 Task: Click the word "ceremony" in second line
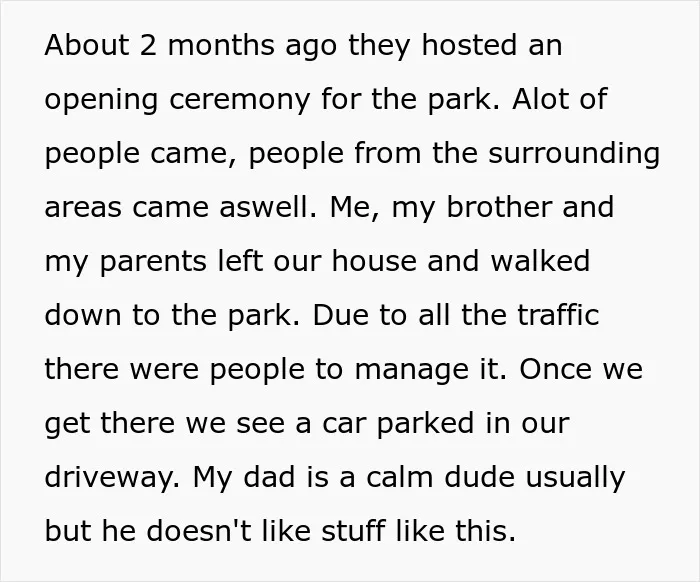[x=239, y=99]
